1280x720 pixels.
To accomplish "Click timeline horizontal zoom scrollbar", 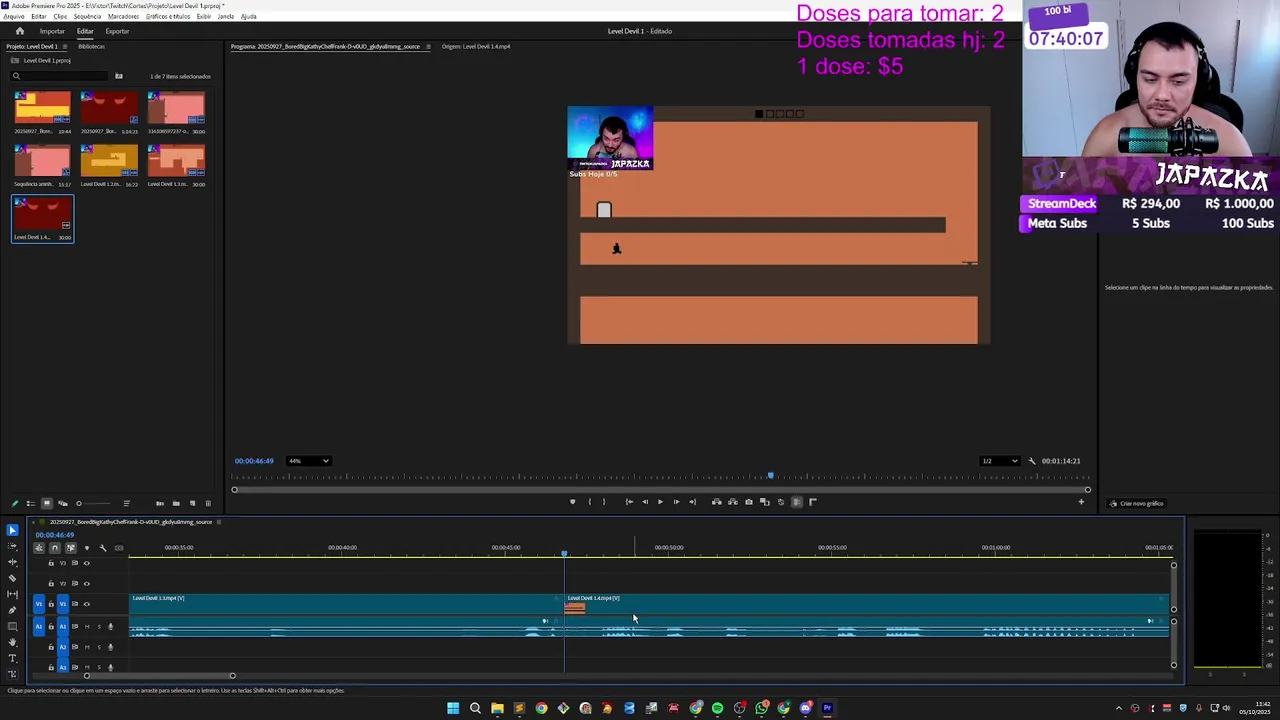I will click(159, 676).
